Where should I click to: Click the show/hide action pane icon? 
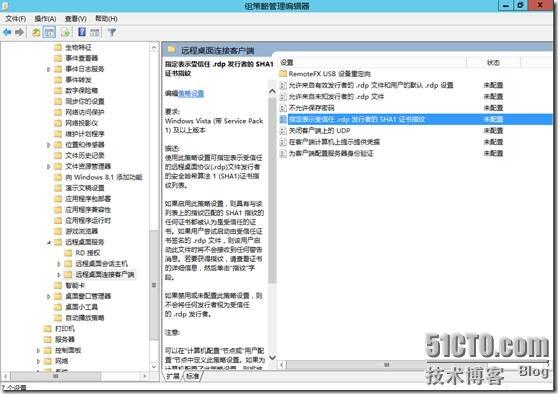(x=94, y=32)
